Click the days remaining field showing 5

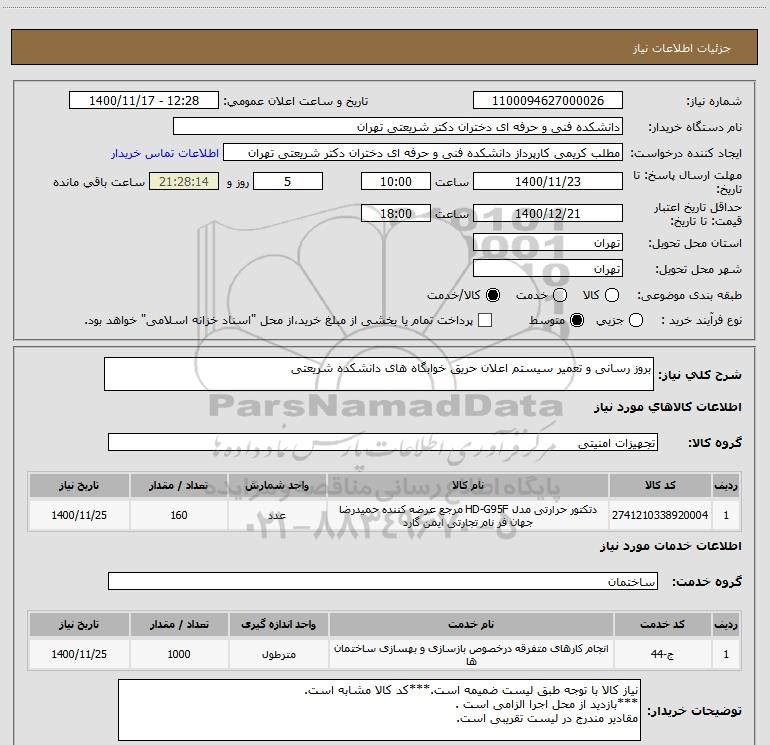click(288, 181)
